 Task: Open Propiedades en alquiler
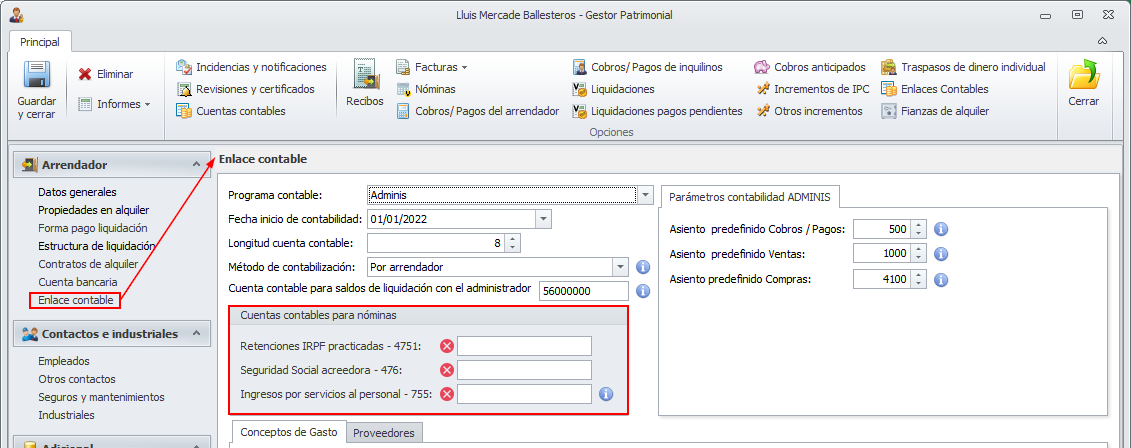pos(94,210)
